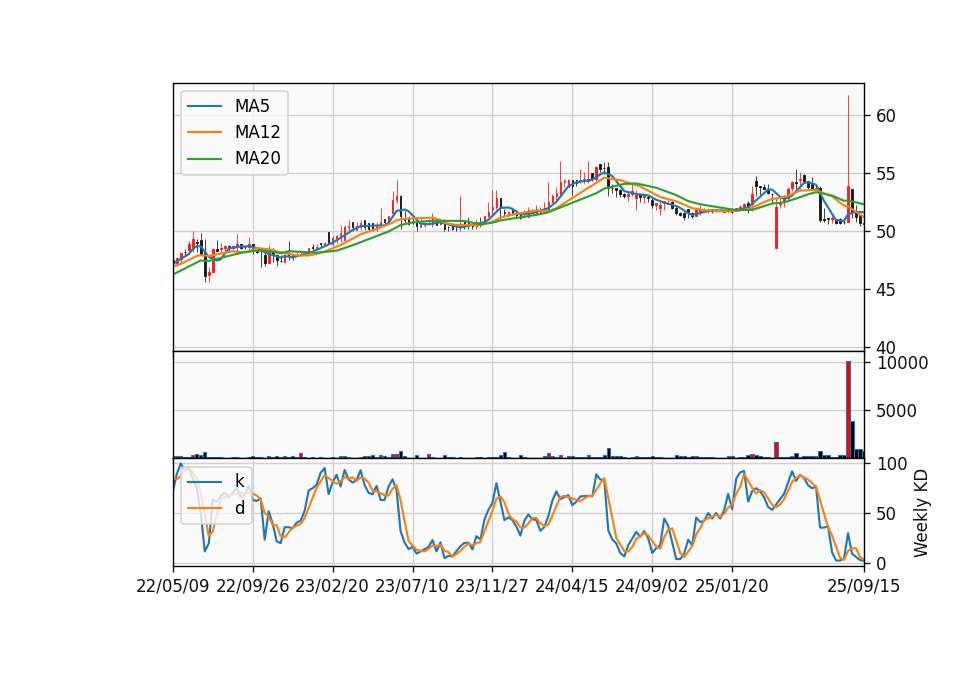960x690 pixels.
Task: Click the x-axis date 23/11/27
Action: tap(492, 586)
